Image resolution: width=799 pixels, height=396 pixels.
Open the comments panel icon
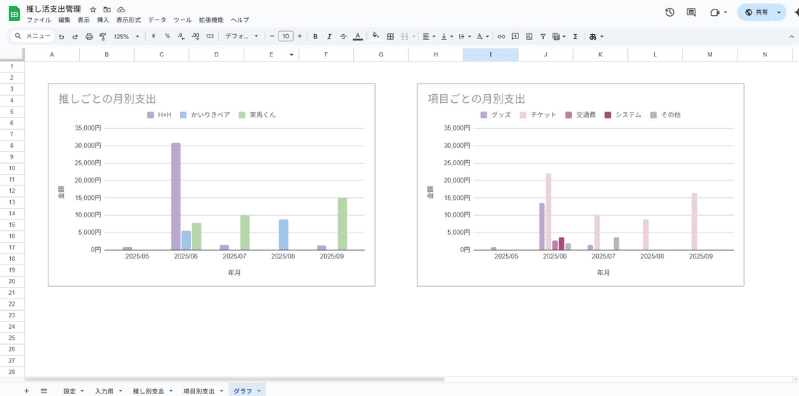point(691,12)
